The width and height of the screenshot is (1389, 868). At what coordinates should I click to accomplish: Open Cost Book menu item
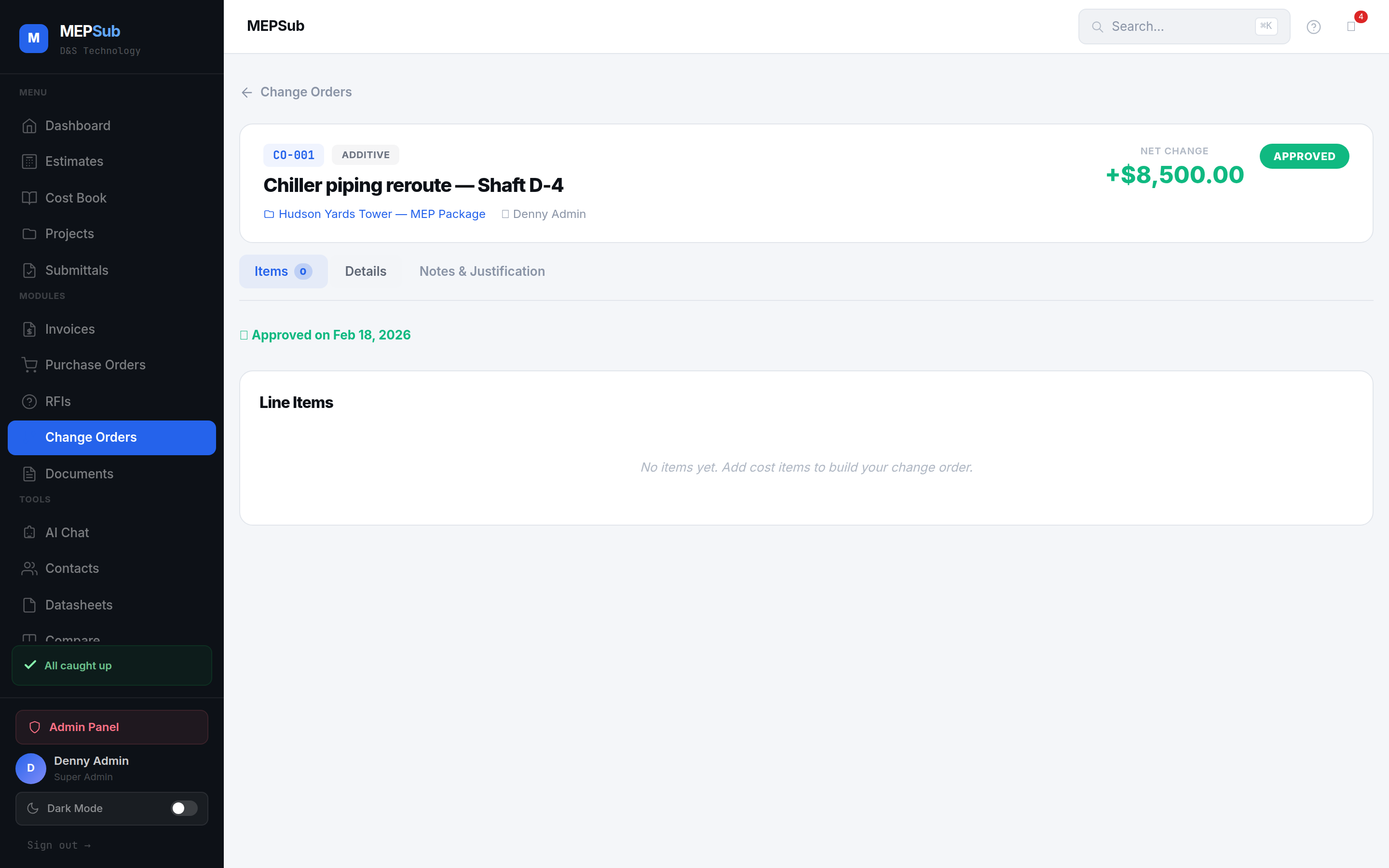click(112, 198)
